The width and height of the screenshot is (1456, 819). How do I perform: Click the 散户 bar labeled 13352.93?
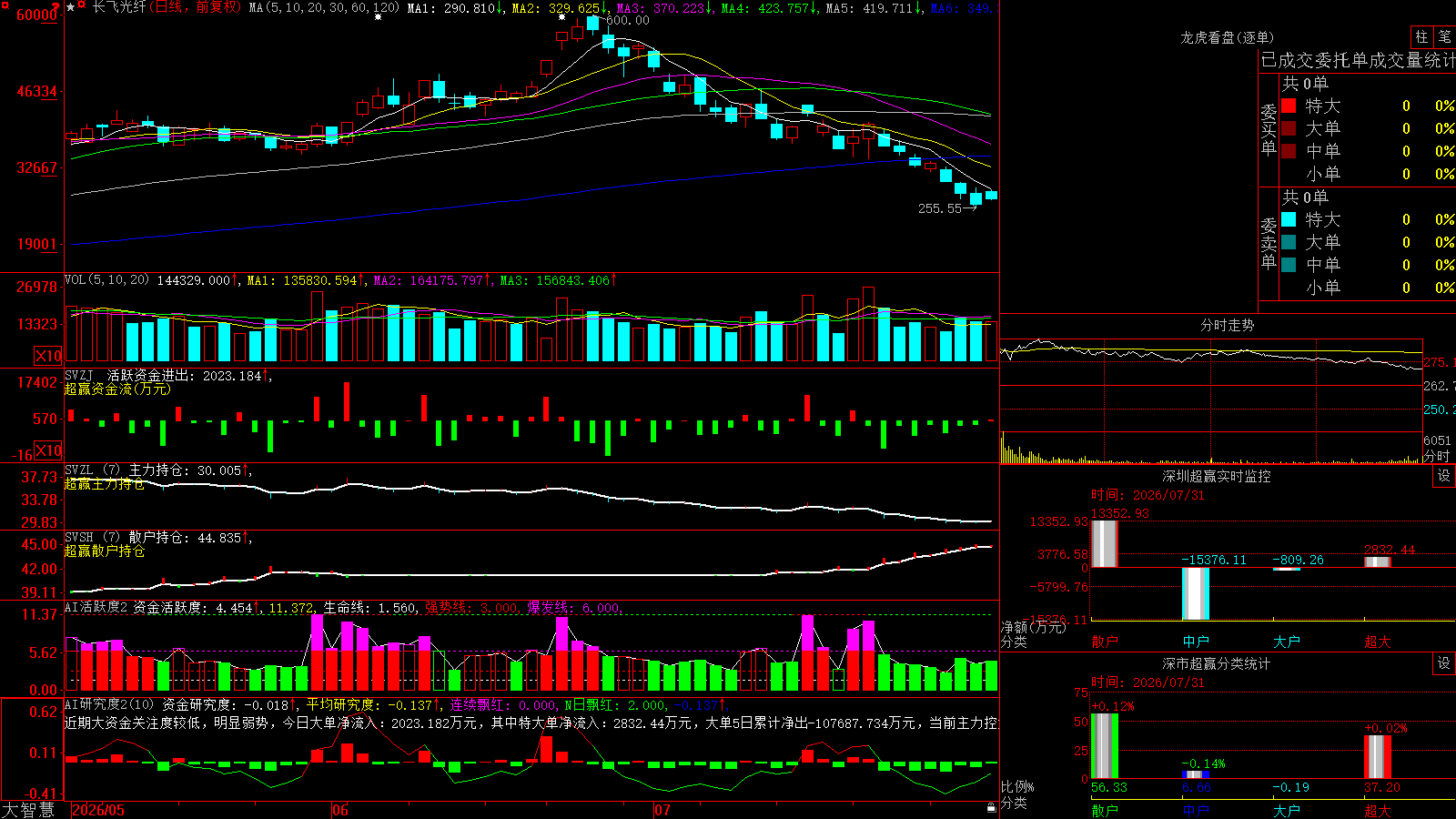[x=1105, y=544]
